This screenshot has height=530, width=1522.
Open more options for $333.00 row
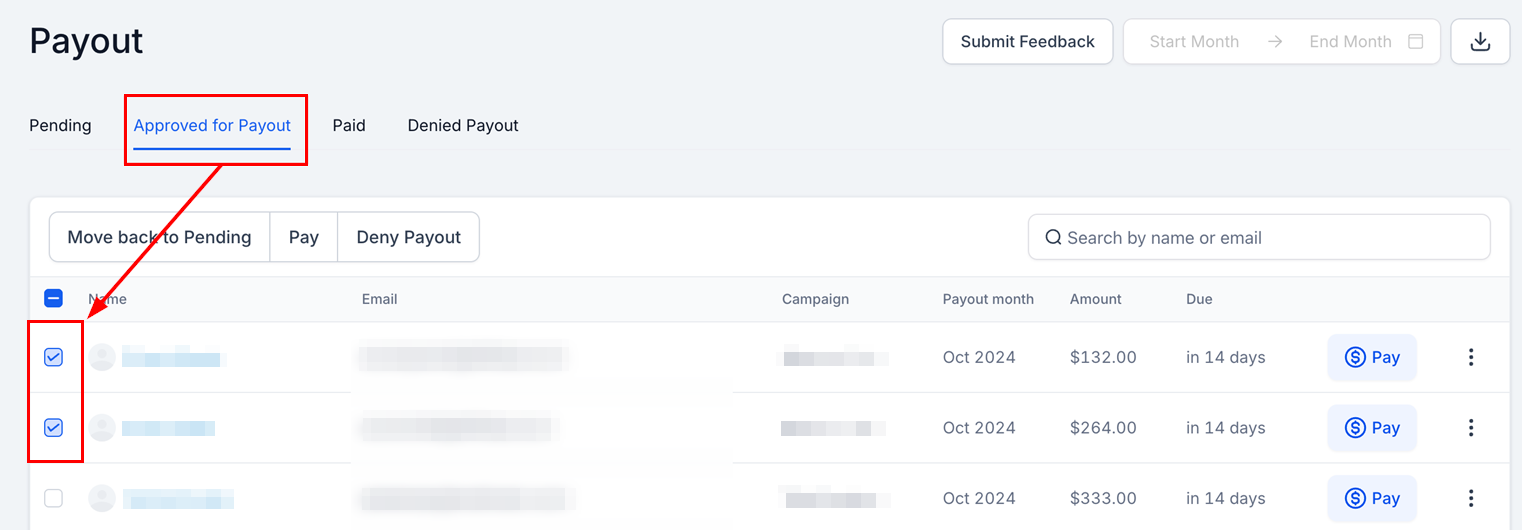(1470, 498)
